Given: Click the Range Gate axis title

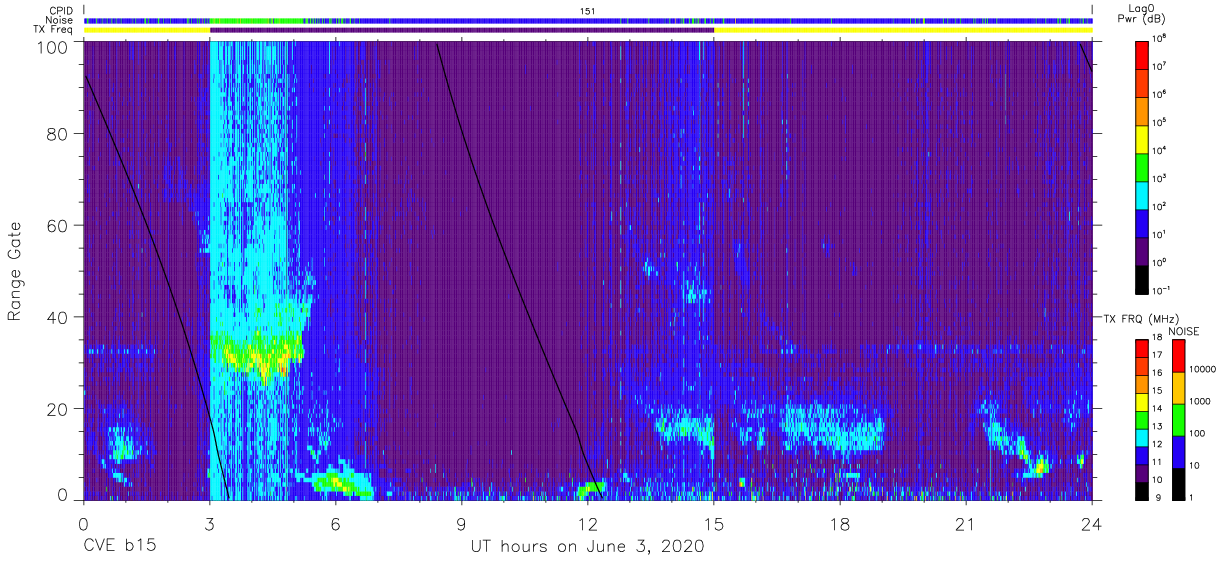Looking at the screenshot, I should 16,271.
